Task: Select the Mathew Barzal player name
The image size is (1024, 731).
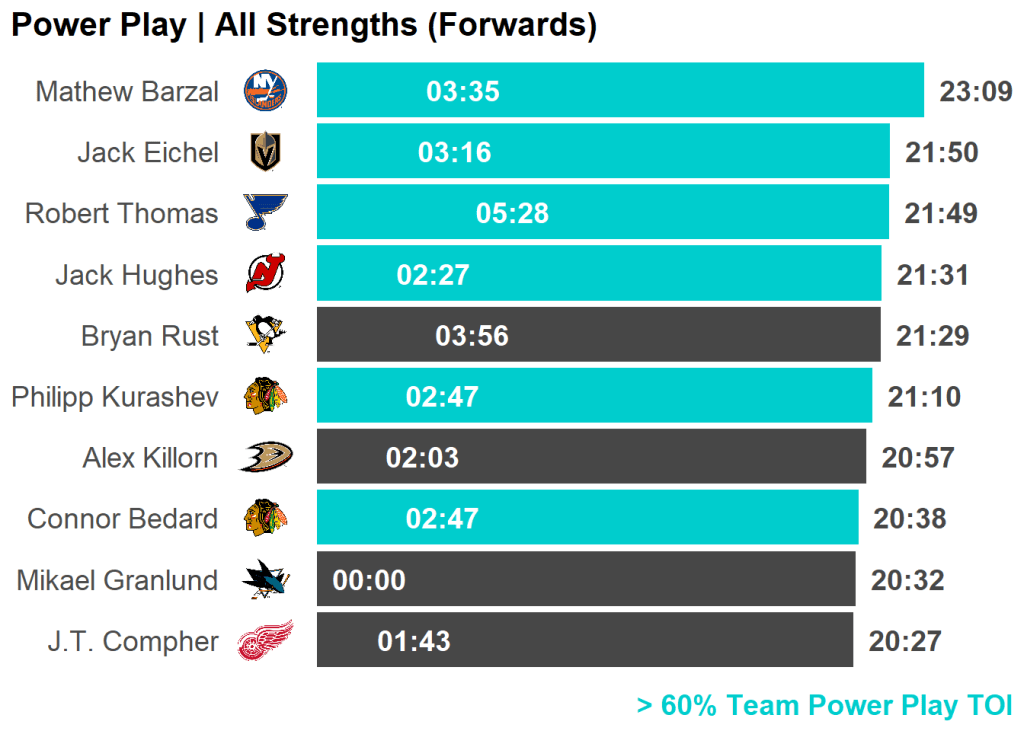Action: (127, 92)
